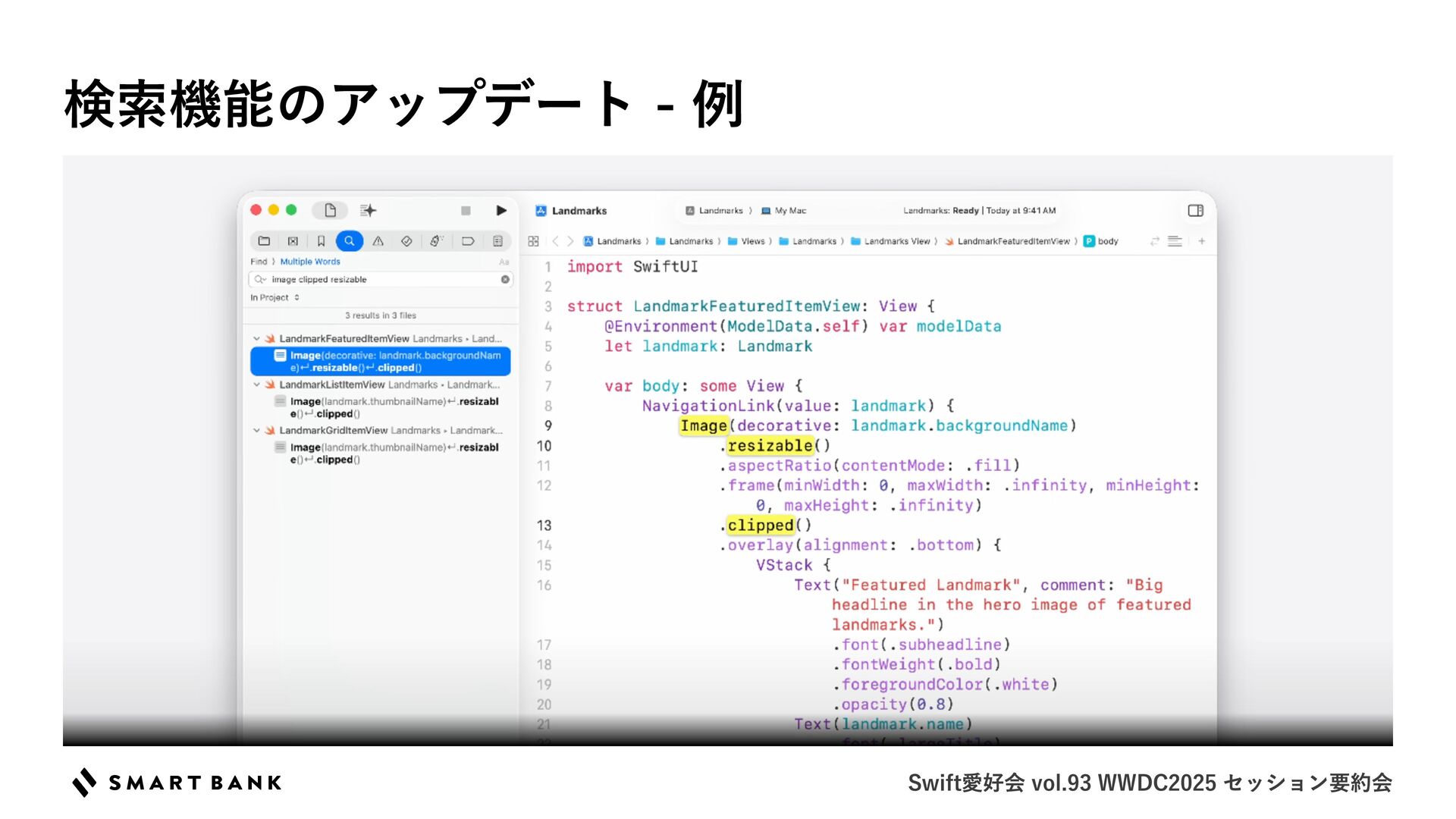Click the '3 results in 3 files' text
The width and height of the screenshot is (1456, 819).
(381, 315)
